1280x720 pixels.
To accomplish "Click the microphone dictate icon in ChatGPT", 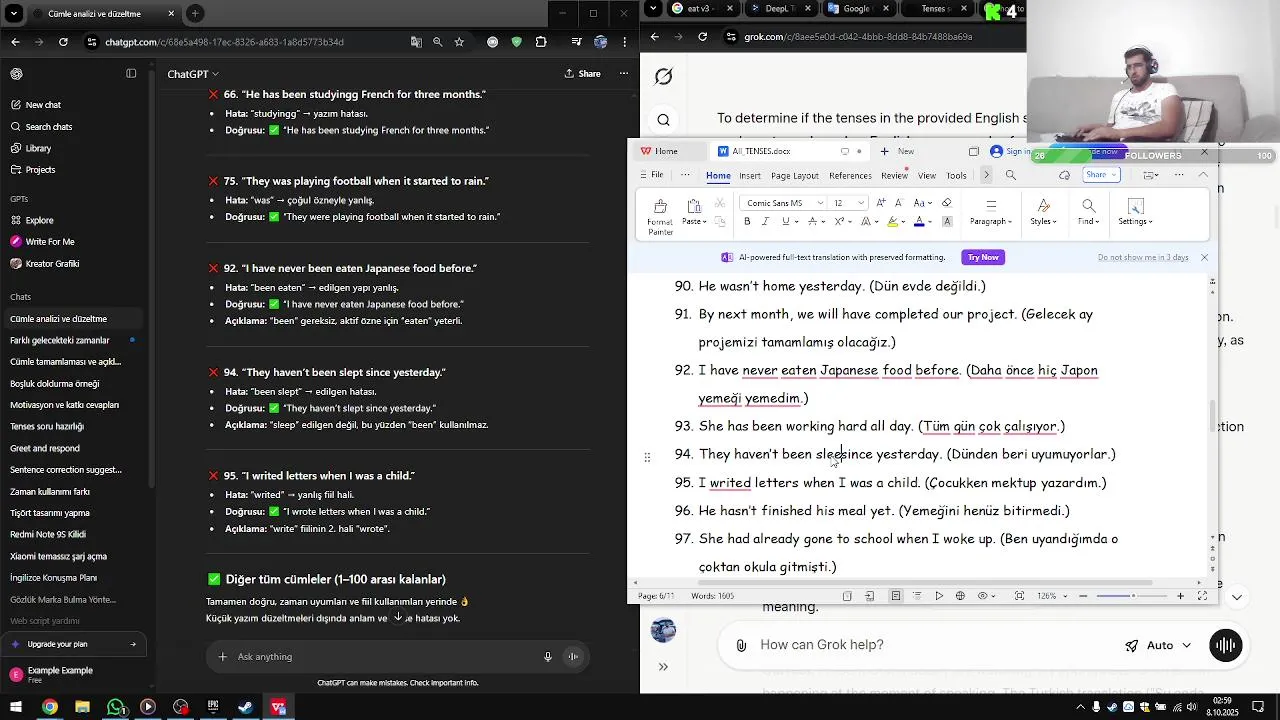I will tap(548, 657).
